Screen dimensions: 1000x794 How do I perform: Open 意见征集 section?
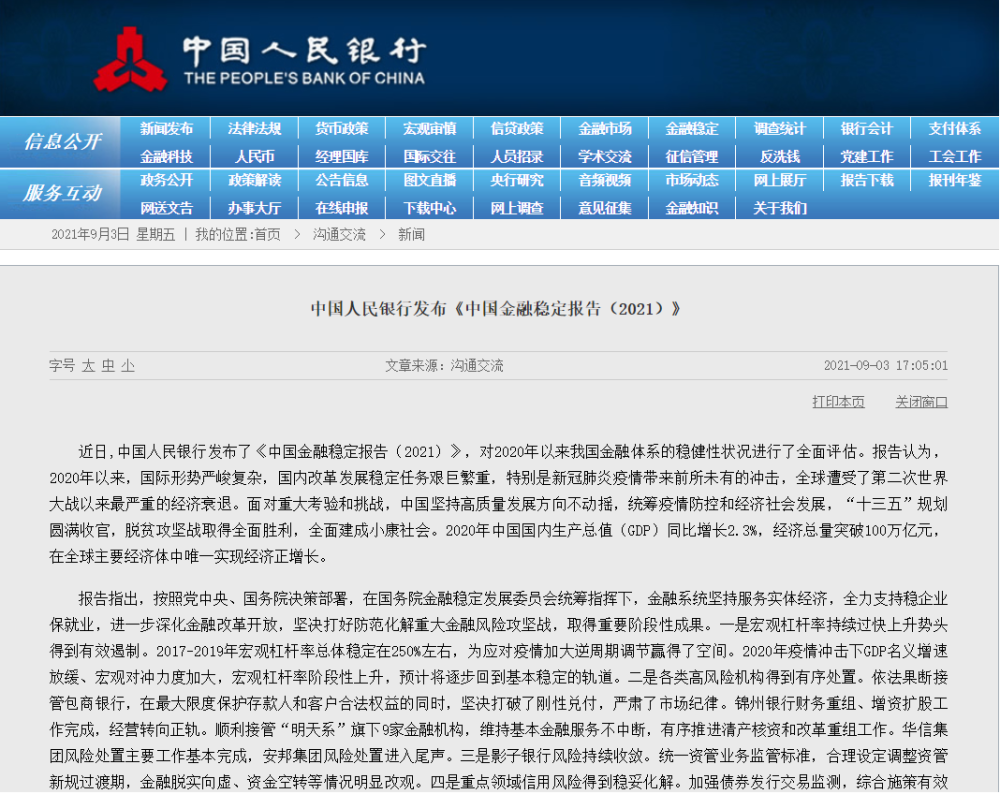[x=605, y=208]
